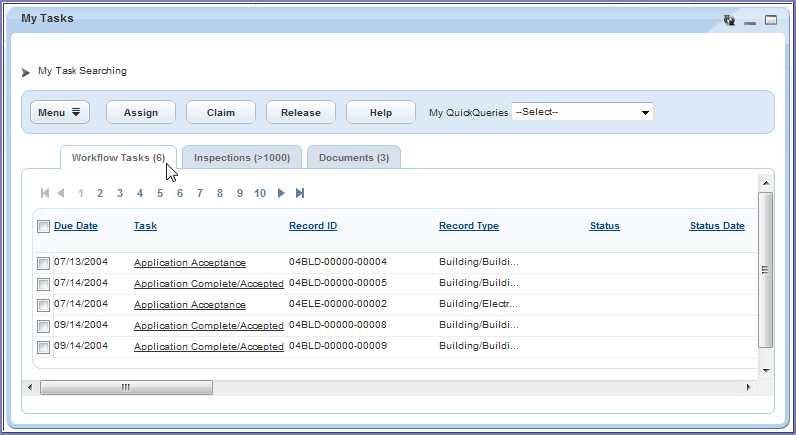
Task: Click the horizontal scrollbar thumb
Action: [126, 387]
